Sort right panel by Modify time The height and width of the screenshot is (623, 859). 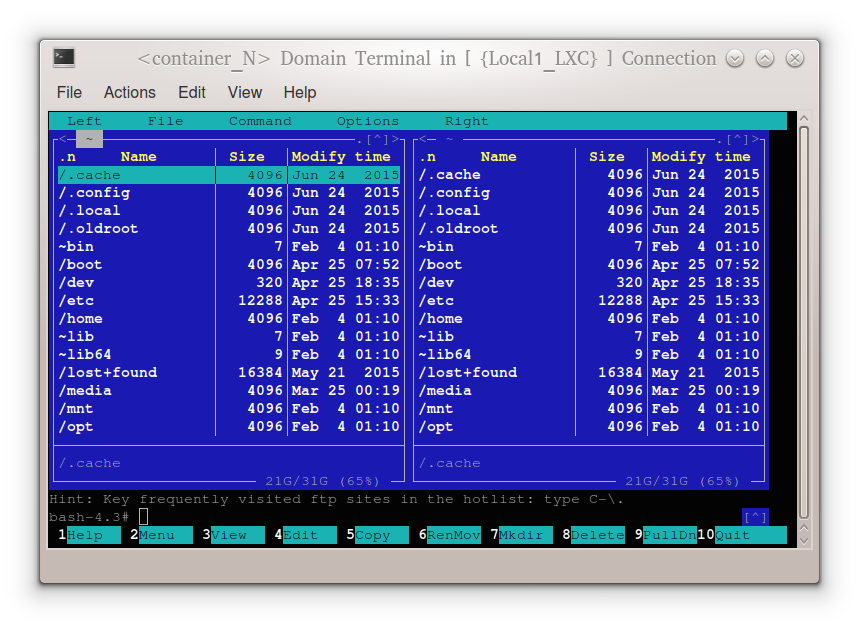701,157
